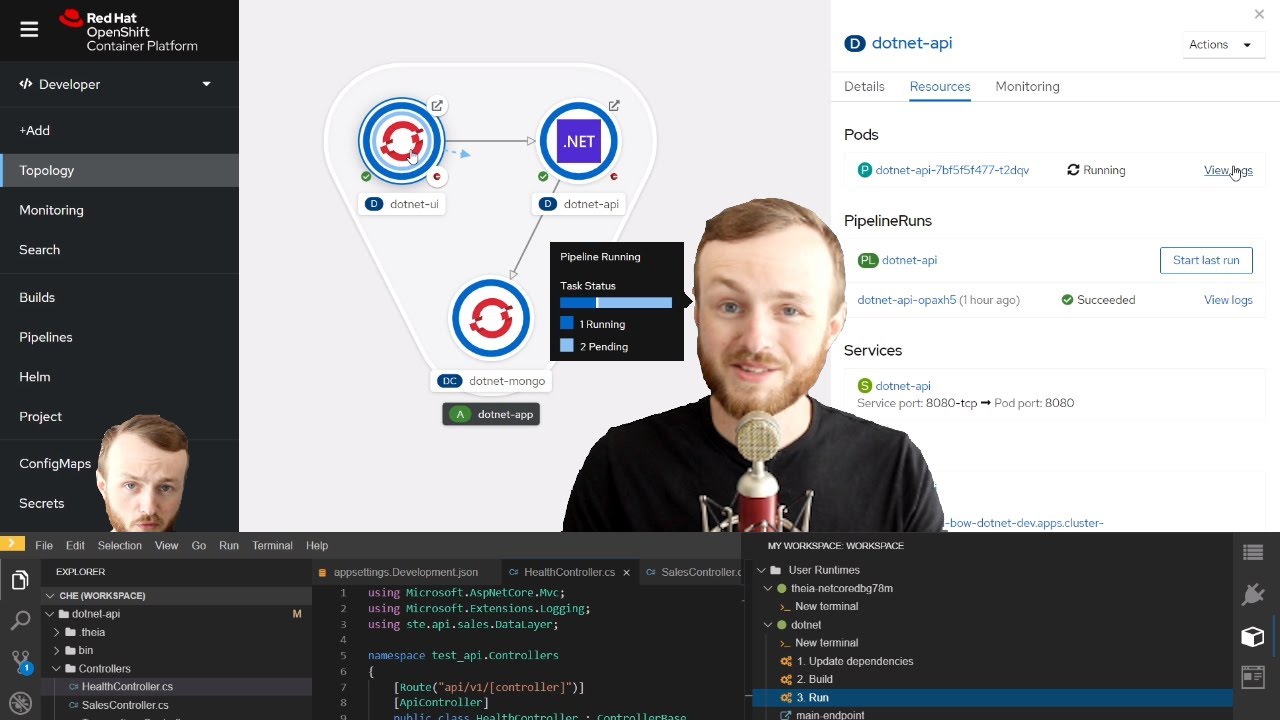Image resolution: width=1280 pixels, height=720 pixels.
Task: Select the .NET dotnet-api node icon
Action: 578,141
